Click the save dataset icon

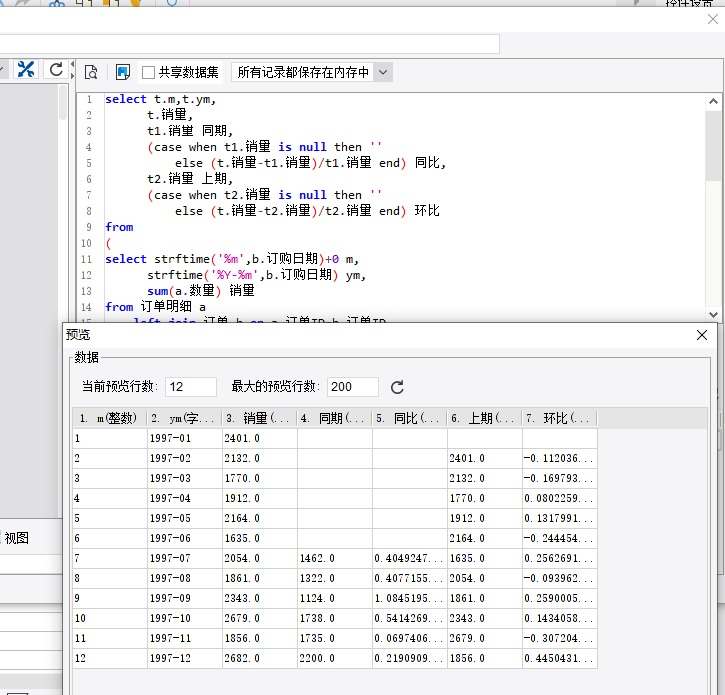pos(123,72)
